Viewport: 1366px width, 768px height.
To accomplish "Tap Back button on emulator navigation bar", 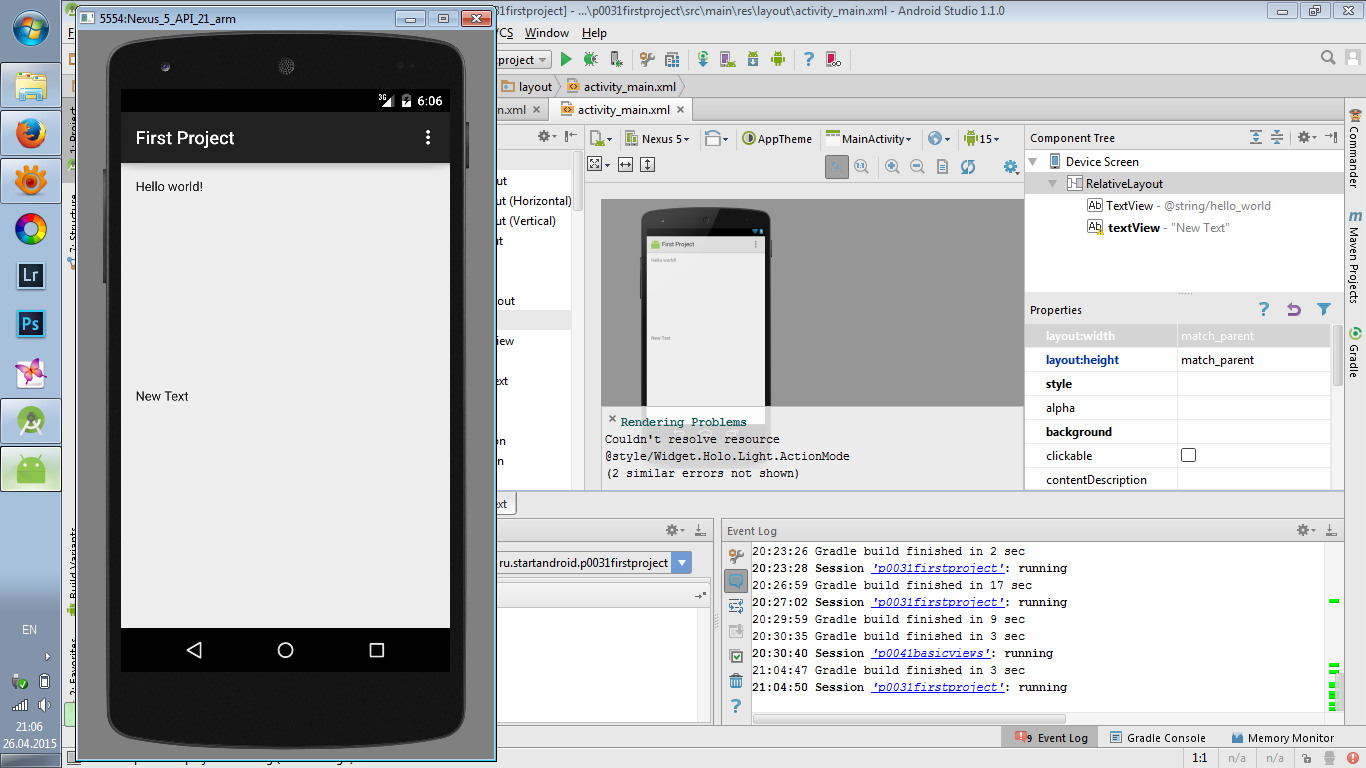I will pos(194,650).
